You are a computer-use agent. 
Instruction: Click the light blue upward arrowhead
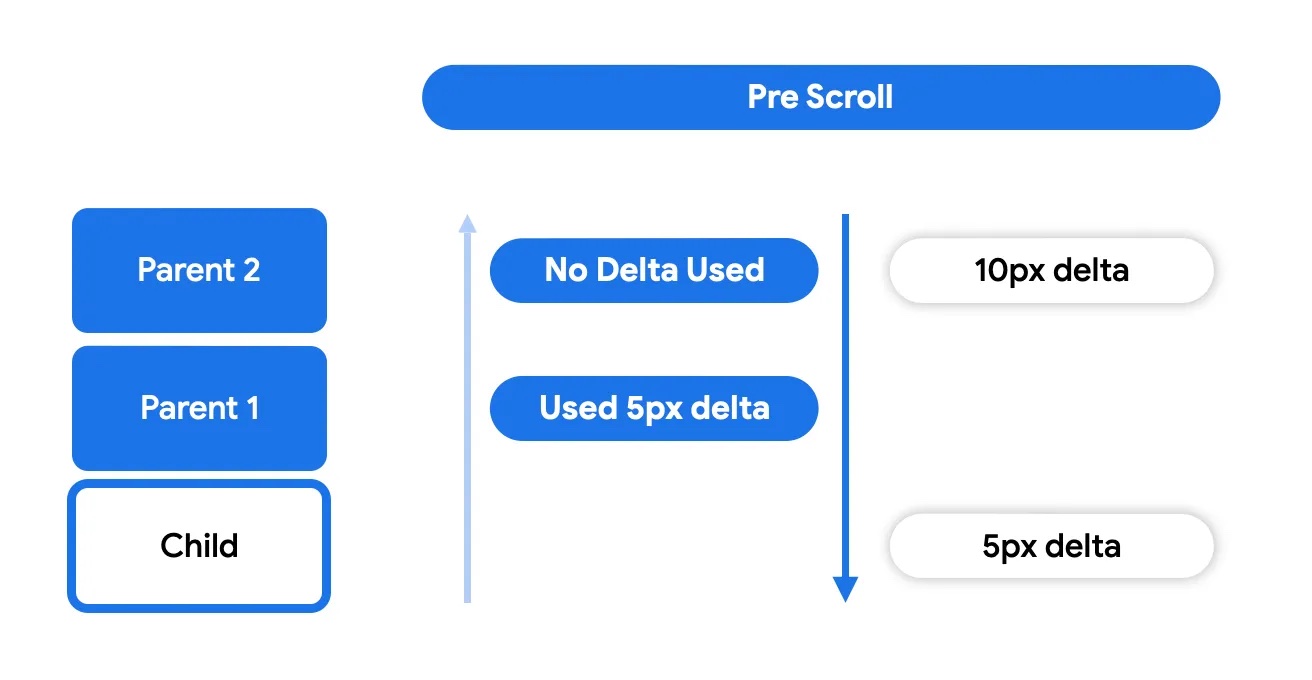coord(466,222)
